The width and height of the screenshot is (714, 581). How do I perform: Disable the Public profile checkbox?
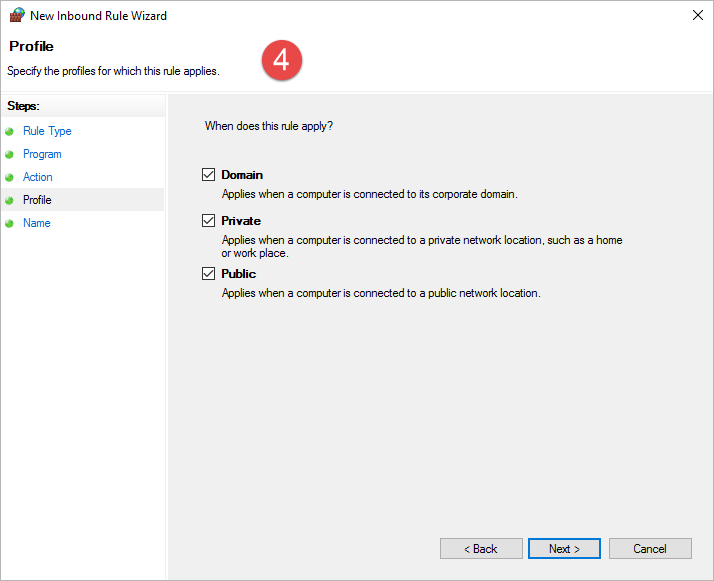tap(209, 274)
